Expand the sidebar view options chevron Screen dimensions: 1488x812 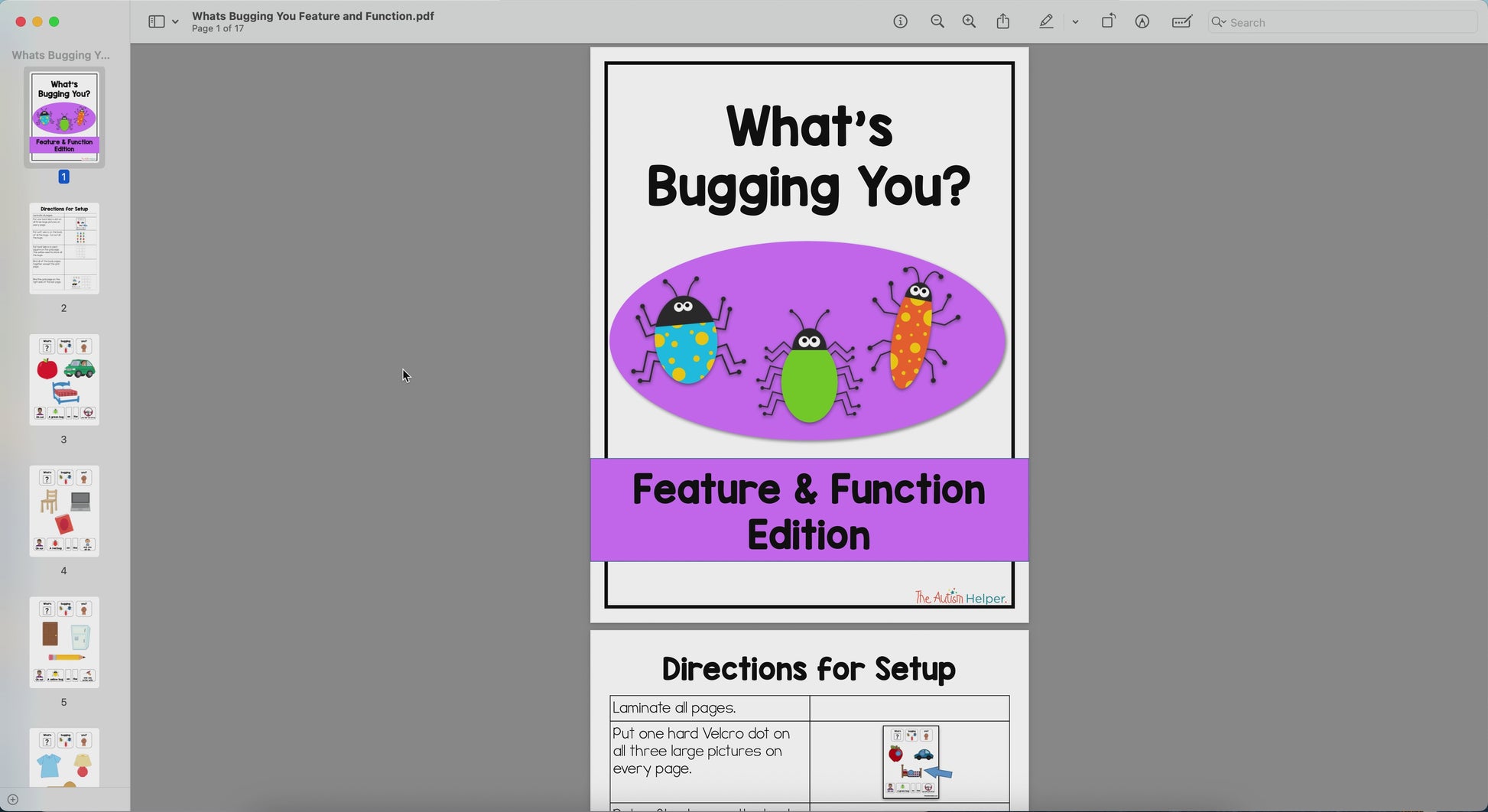pos(176,22)
